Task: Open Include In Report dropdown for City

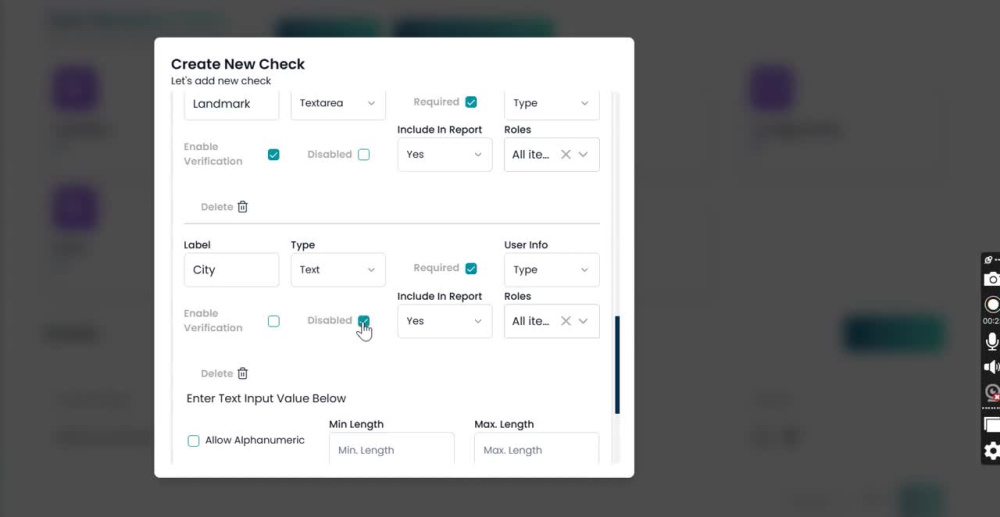Action: (445, 321)
